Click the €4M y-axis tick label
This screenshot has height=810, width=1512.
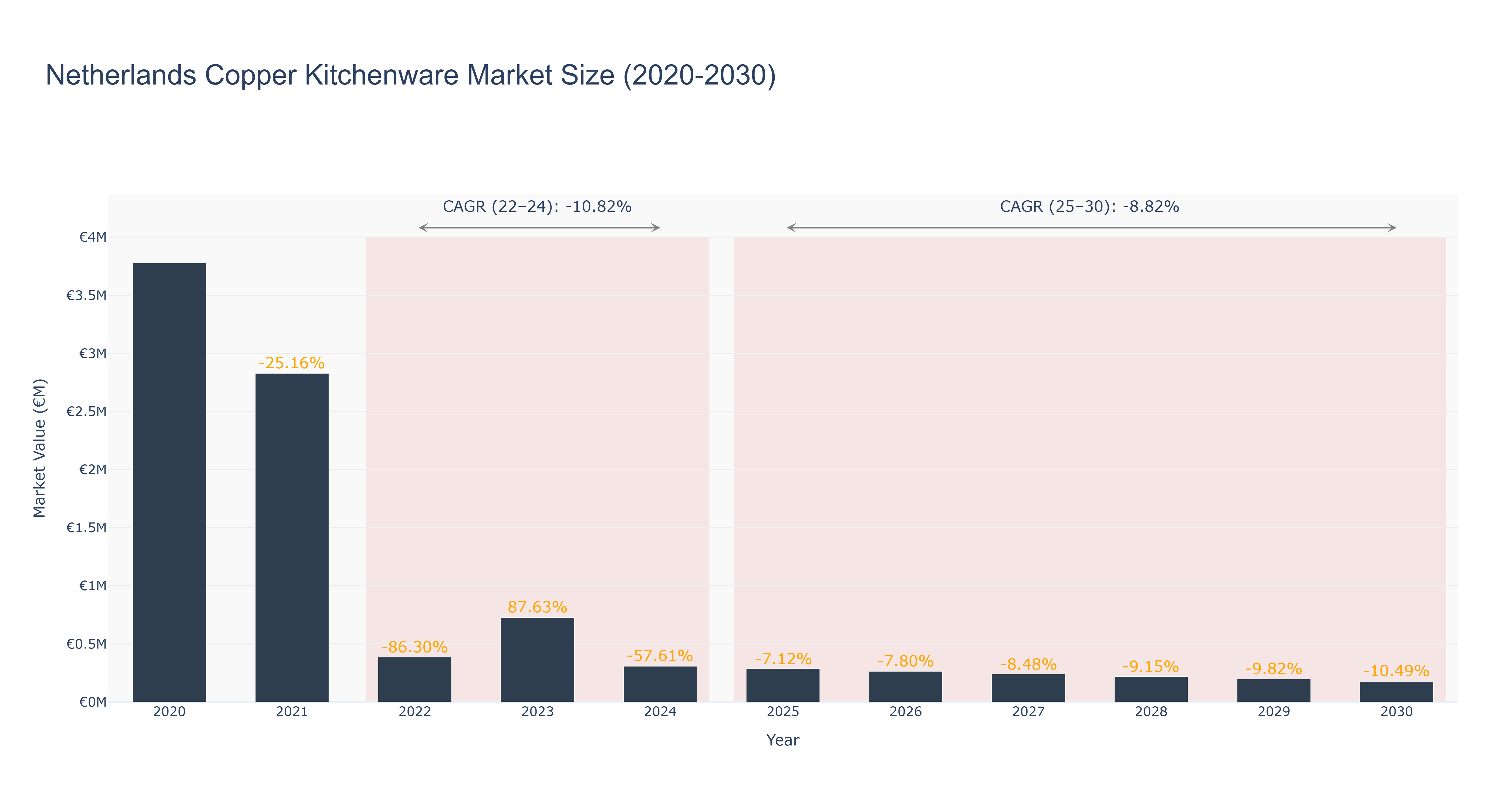(93, 237)
